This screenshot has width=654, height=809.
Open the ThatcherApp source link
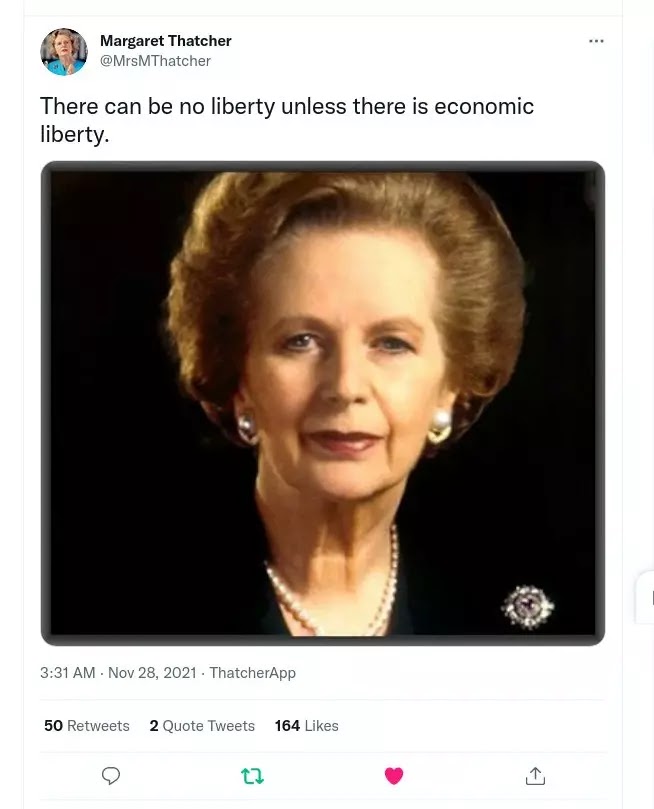252,673
